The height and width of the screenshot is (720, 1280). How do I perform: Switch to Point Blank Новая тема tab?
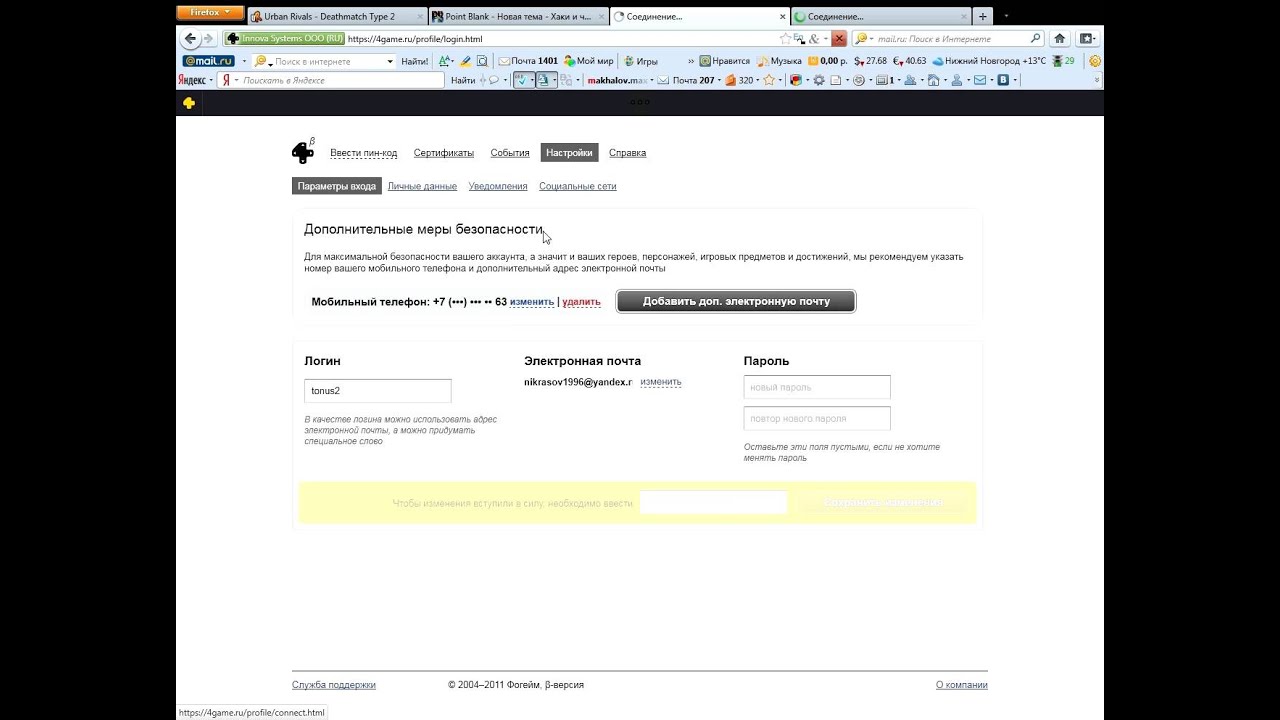click(518, 16)
